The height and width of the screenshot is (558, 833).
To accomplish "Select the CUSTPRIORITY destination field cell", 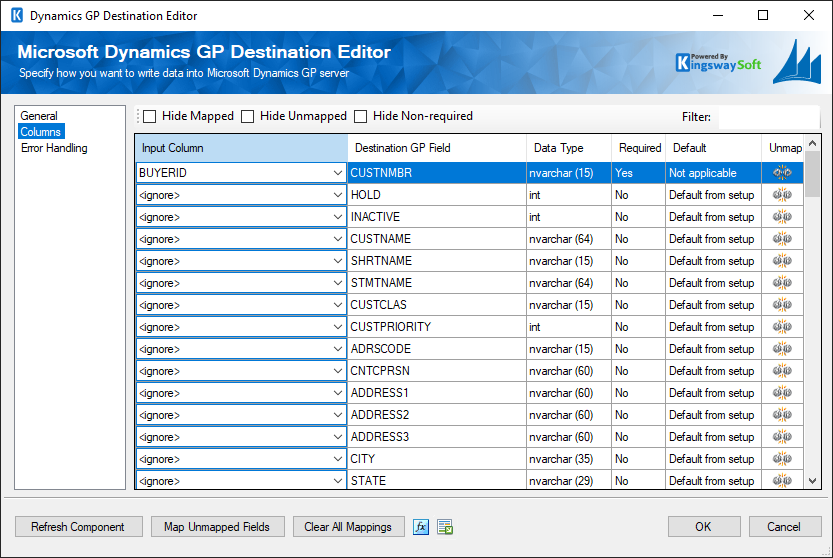I will [x=437, y=327].
